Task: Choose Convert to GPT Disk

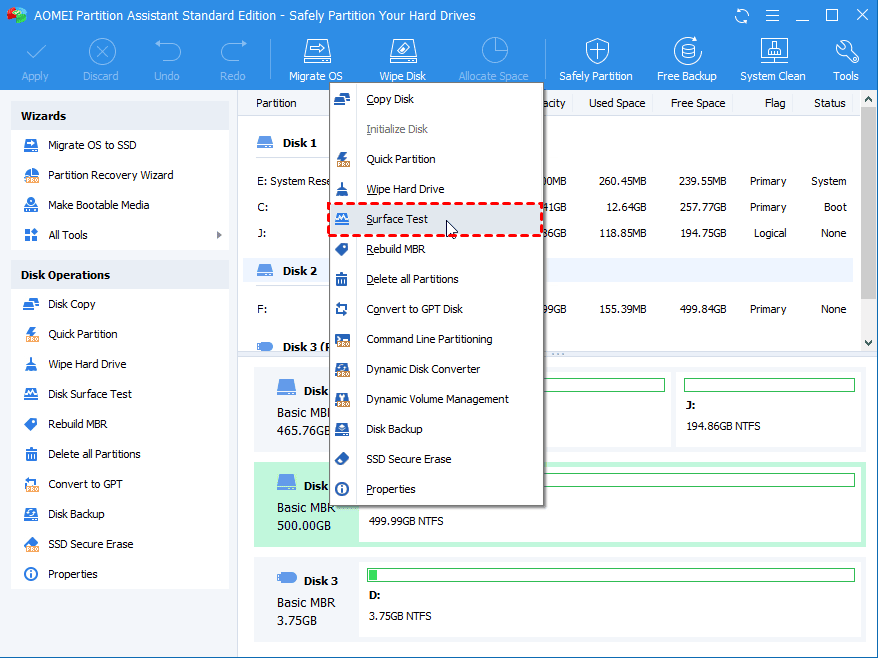Action: point(436,309)
